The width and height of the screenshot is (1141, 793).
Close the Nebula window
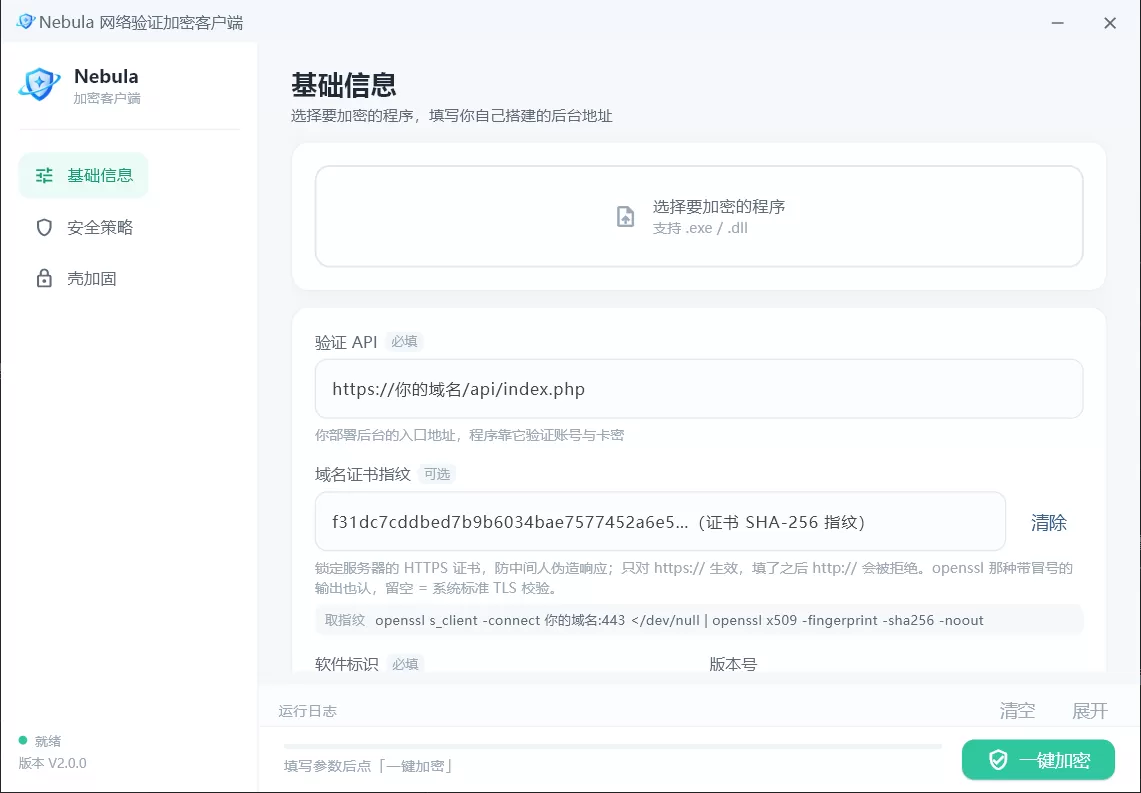pos(1110,23)
